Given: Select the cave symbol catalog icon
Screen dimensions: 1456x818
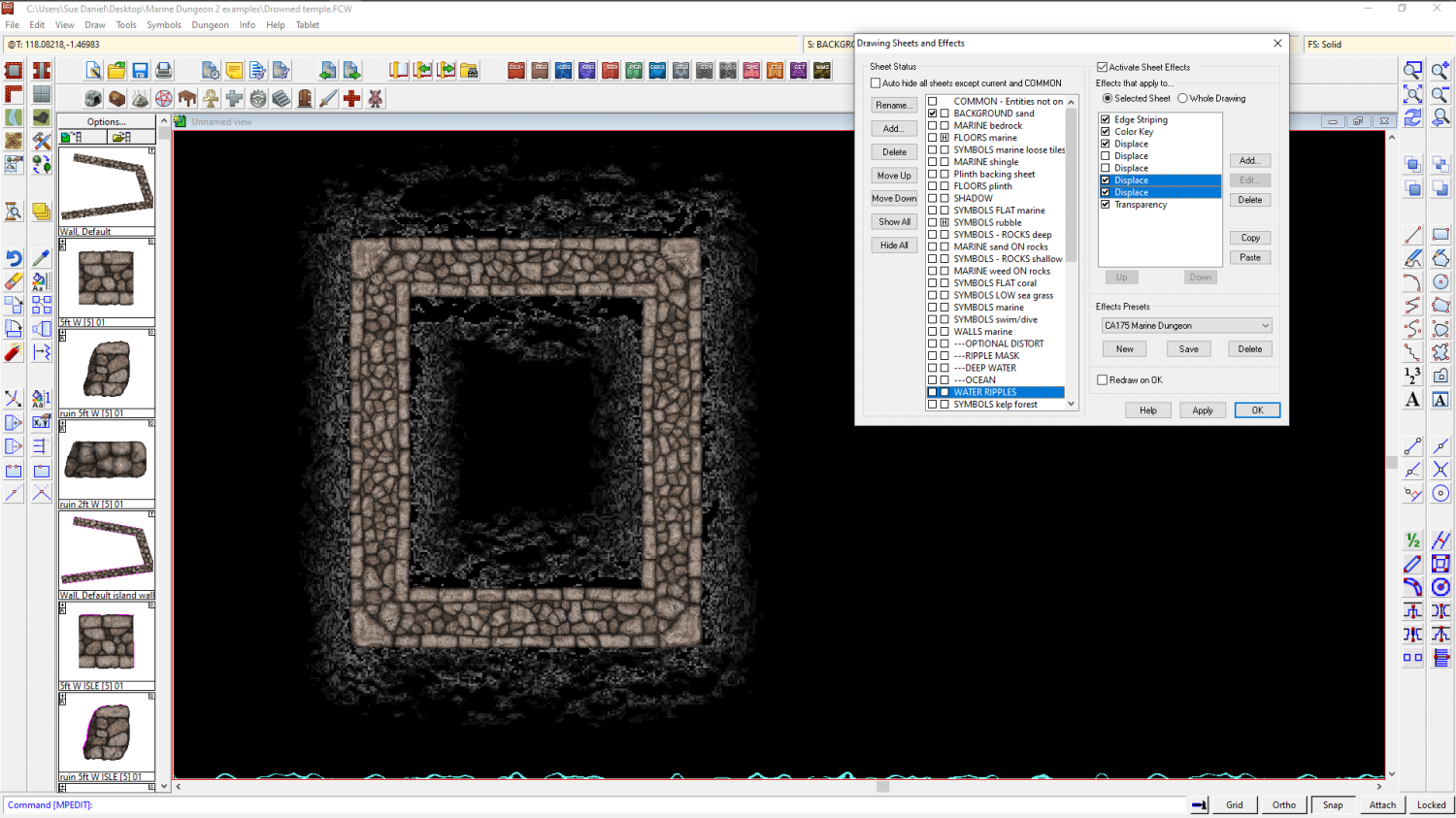Looking at the screenshot, I should [93, 98].
